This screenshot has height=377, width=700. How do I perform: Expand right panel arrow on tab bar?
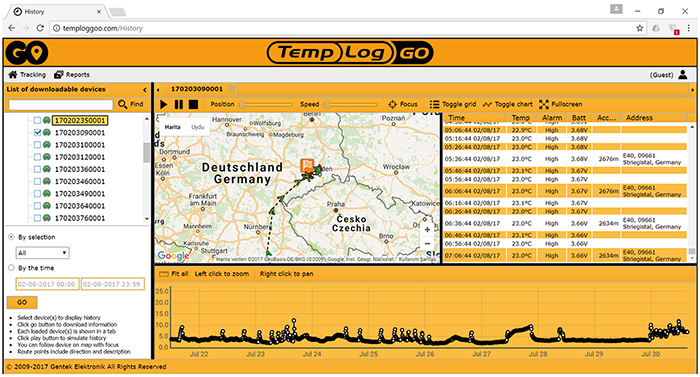pos(692,90)
